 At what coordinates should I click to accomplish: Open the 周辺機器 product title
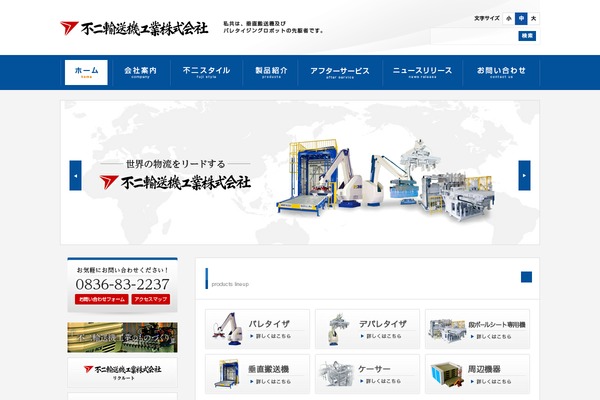pyautogui.click(x=484, y=369)
